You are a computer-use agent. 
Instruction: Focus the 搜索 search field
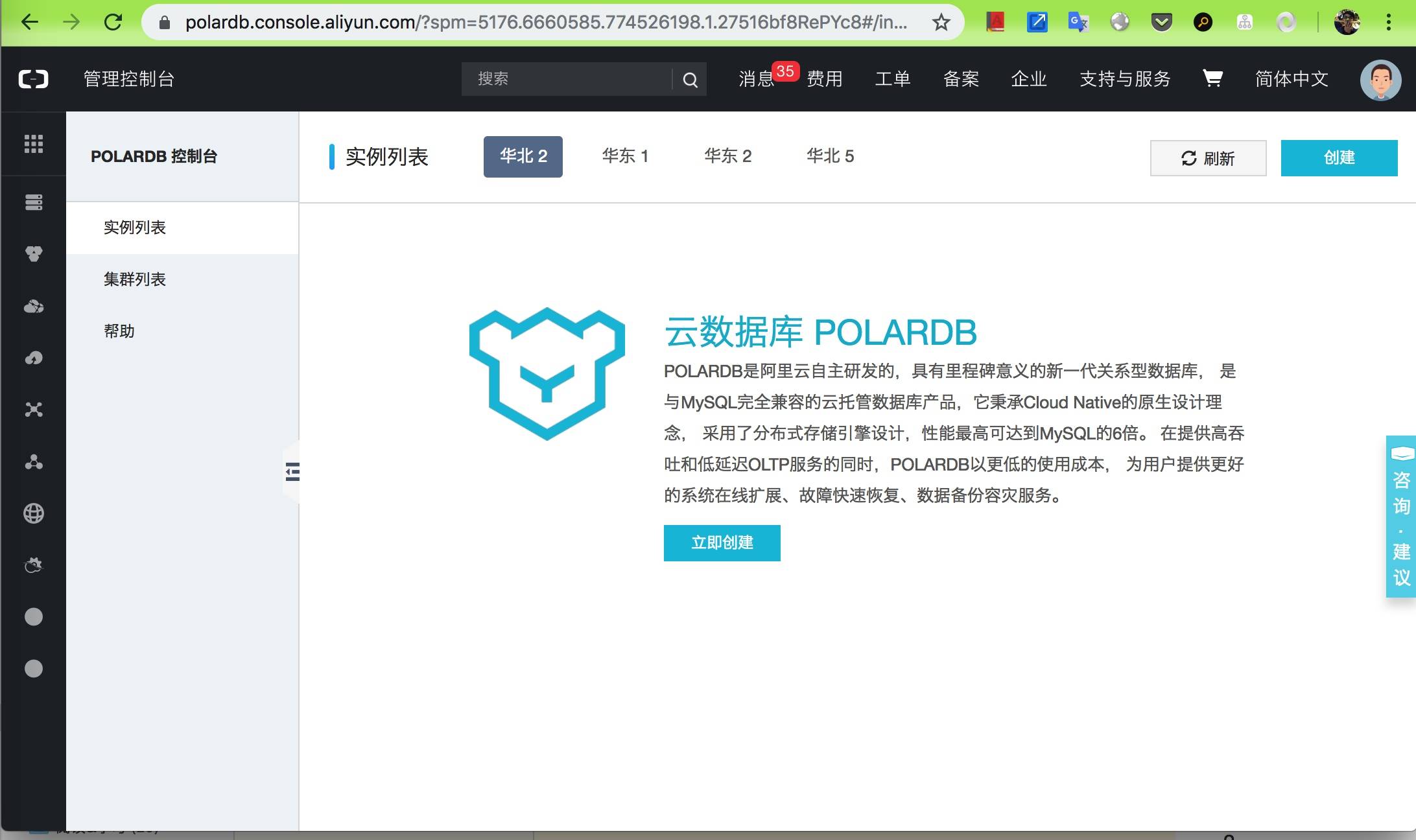point(566,79)
